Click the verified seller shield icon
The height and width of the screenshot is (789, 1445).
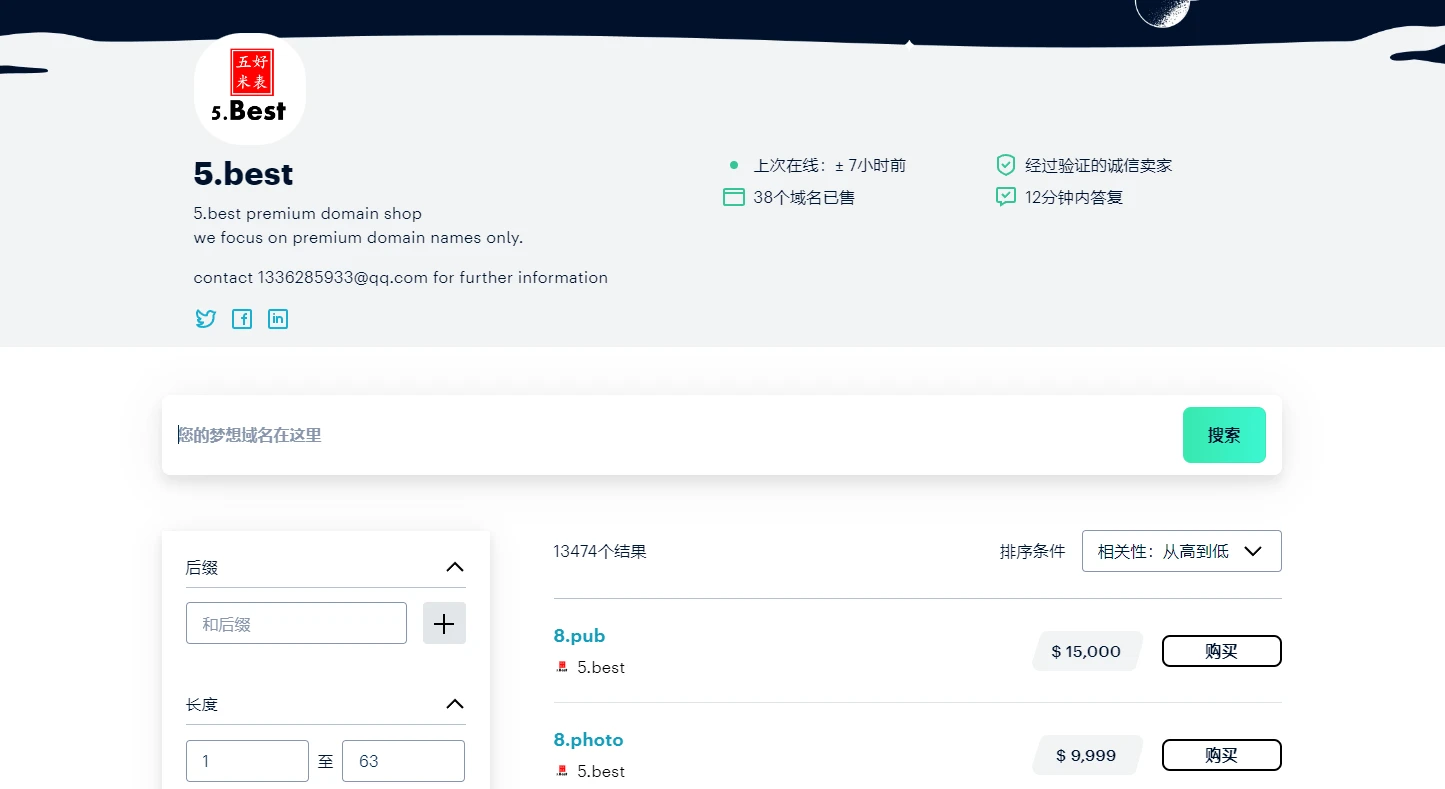tap(1005, 165)
